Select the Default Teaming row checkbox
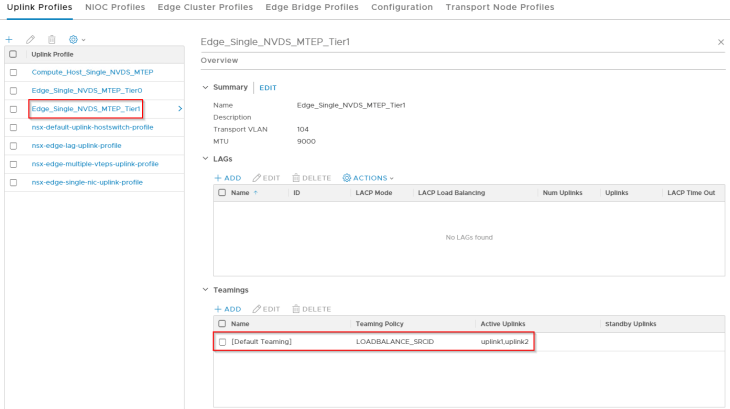The image size is (730, 409). coord(222,342)
